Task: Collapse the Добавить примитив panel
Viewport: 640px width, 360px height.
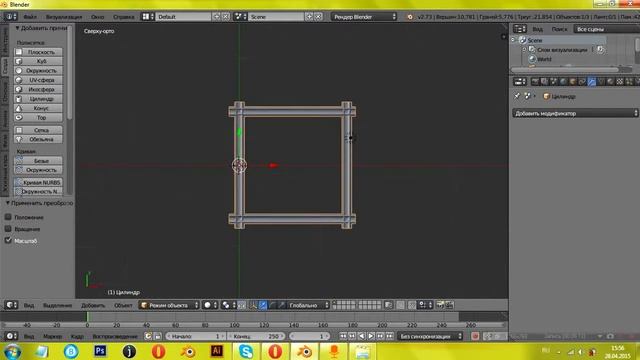Action: point(18,28)
